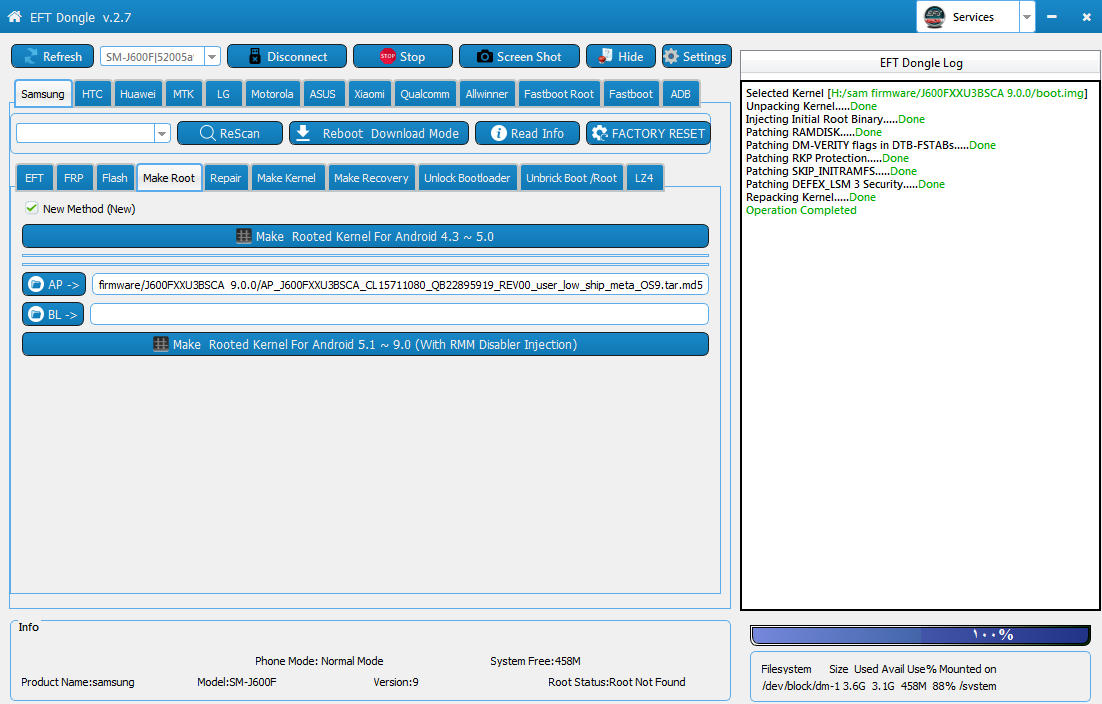Open the Unlock Bootloader tab
This screenshot has width=1102, height=704.
point(467,178)
